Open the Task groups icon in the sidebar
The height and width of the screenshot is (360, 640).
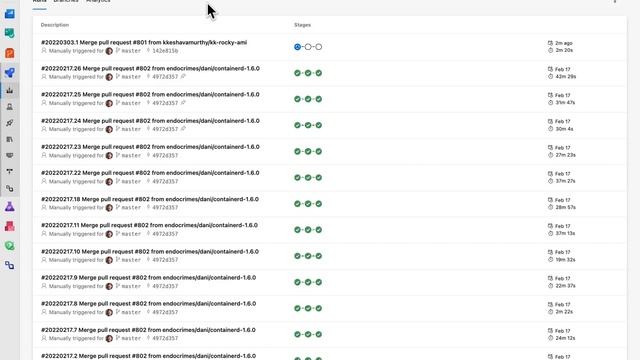(x=9, y=156)
